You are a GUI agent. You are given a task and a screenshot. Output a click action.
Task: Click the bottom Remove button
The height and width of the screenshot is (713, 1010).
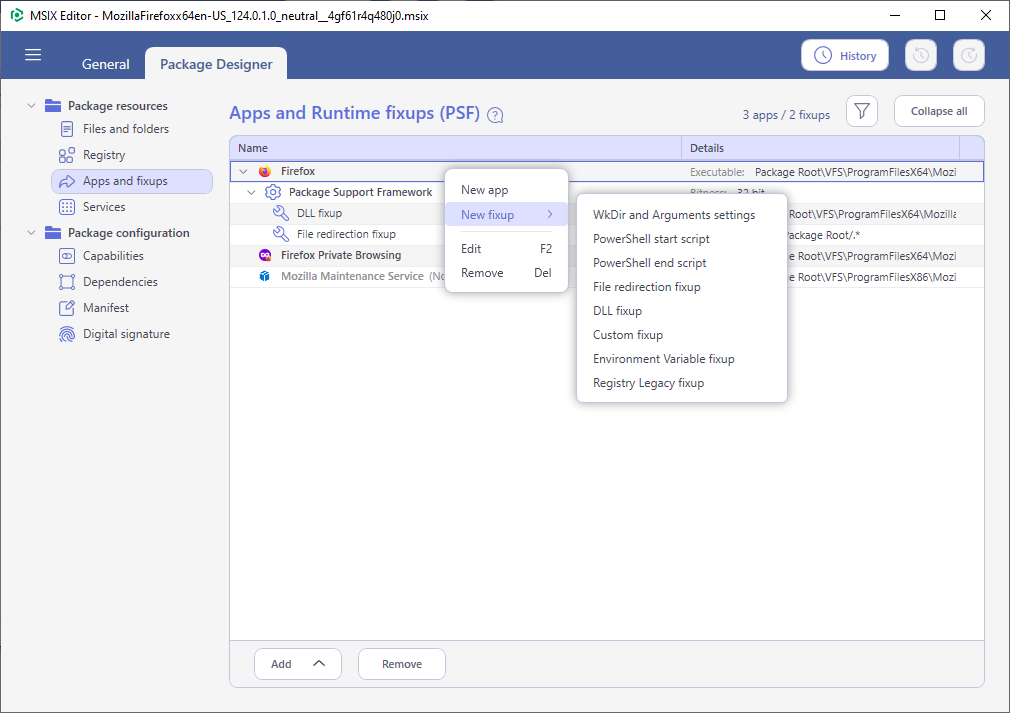[401, 664]
